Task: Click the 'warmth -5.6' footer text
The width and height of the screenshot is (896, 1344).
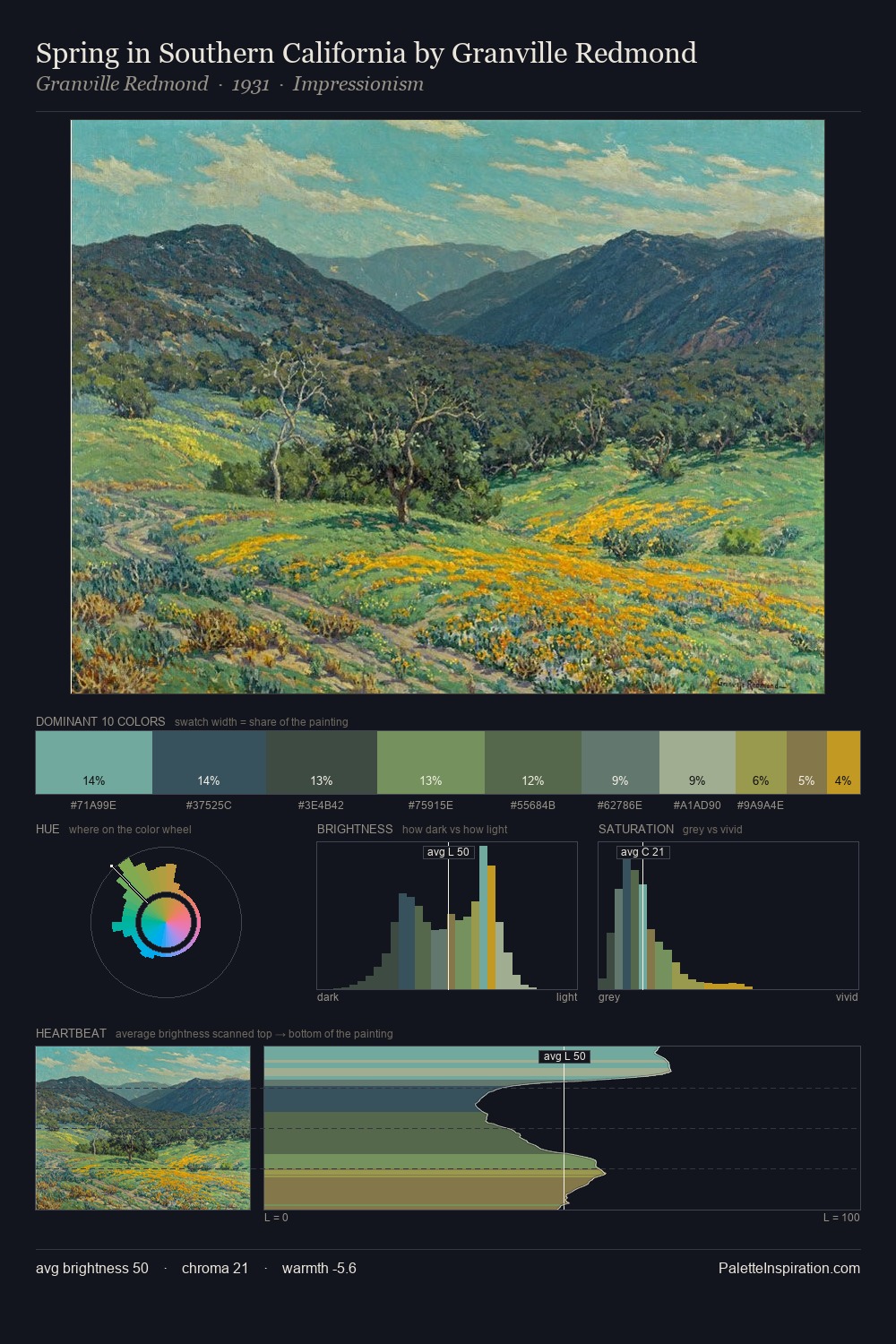Action: tap(319, 1269)
